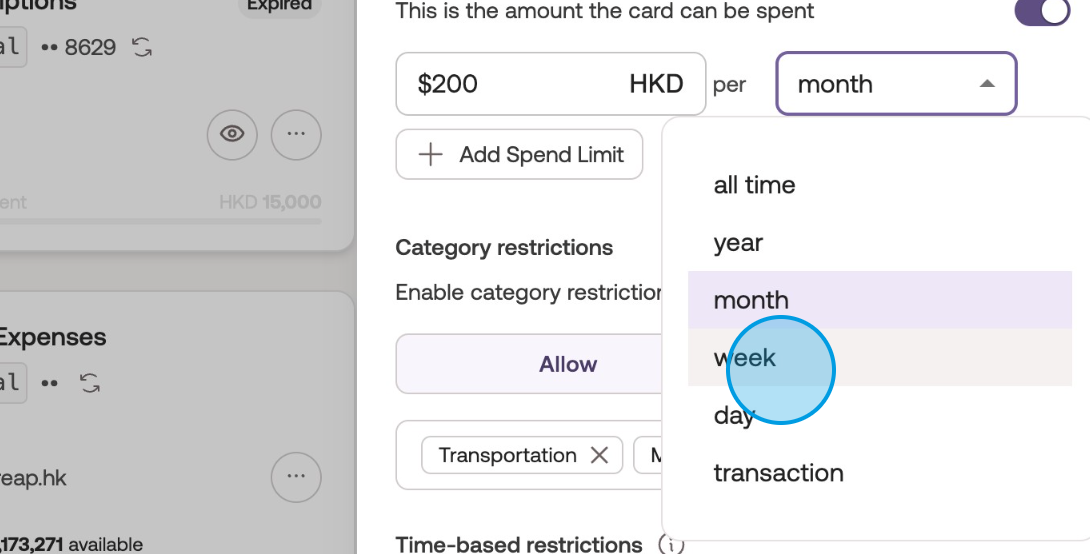Collapse the month period dropdown
This screenshot has width=1090, height=554.
tap(987, 84)
